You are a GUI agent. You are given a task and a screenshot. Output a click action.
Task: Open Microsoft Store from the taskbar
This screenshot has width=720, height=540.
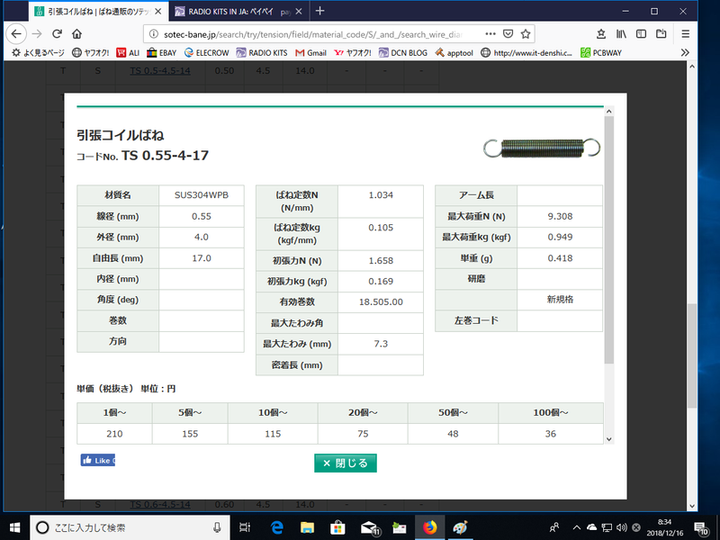339,527
